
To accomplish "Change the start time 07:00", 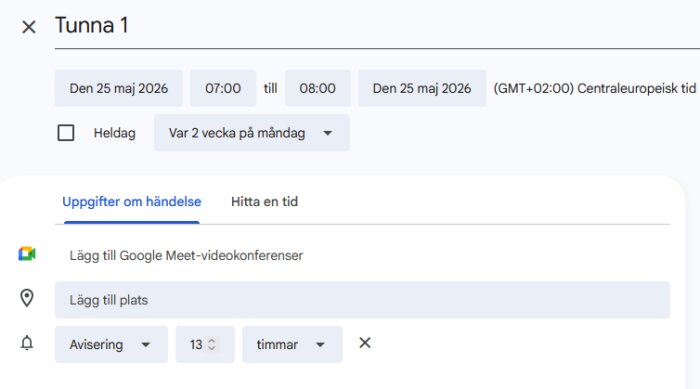I will (x=223, y=88).
